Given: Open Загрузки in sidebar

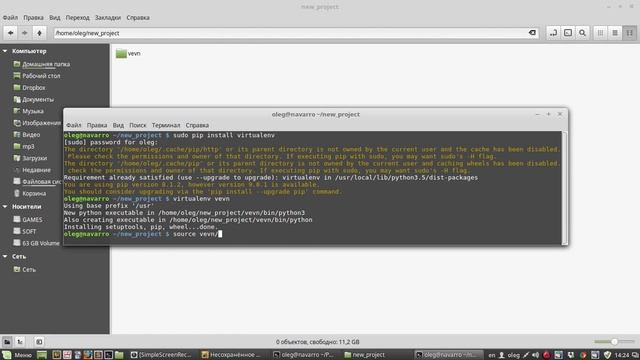Looking at the screenshot, I should click(x=30, y=158).
